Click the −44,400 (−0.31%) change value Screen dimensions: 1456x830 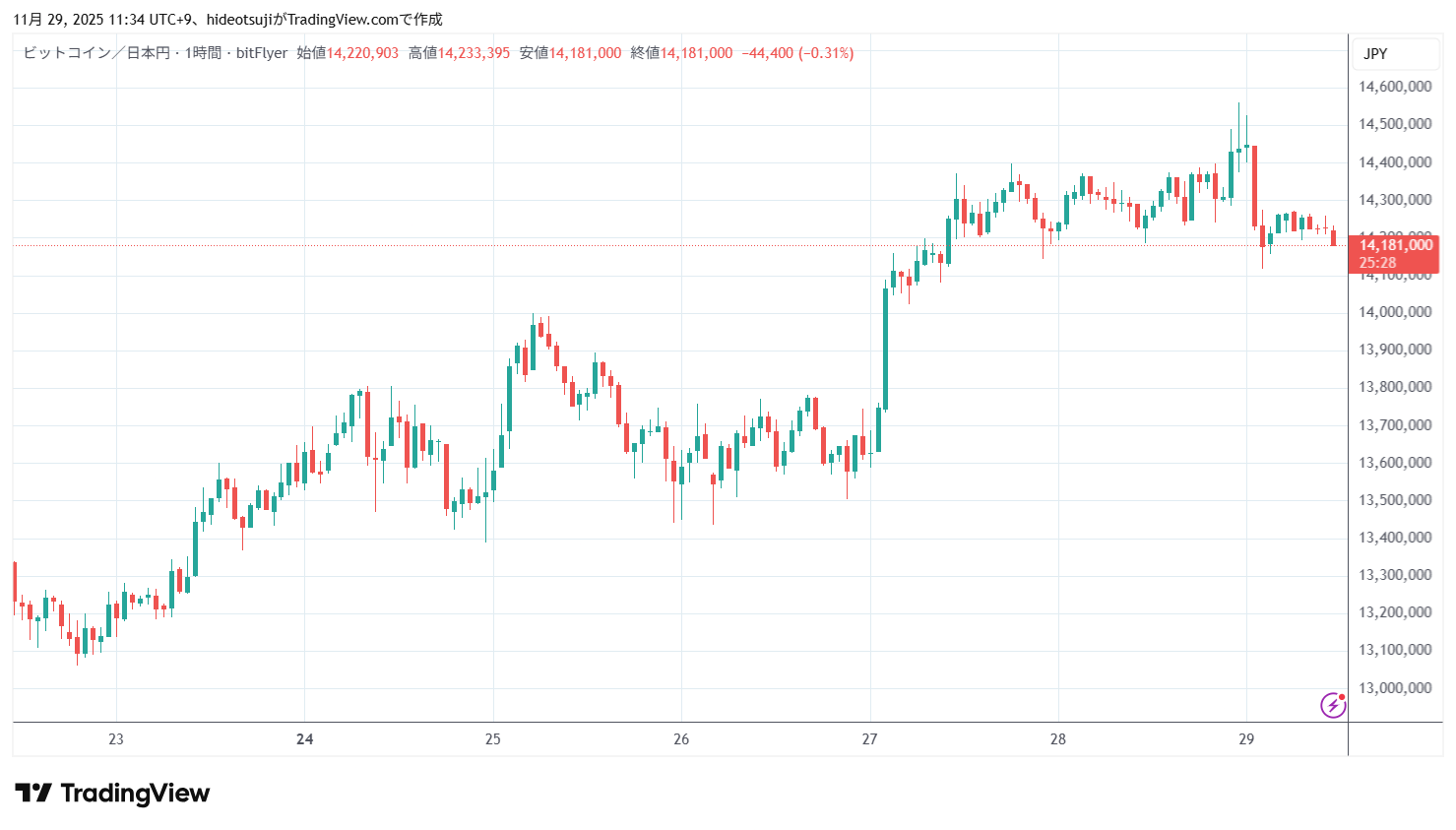coord(797,53)
